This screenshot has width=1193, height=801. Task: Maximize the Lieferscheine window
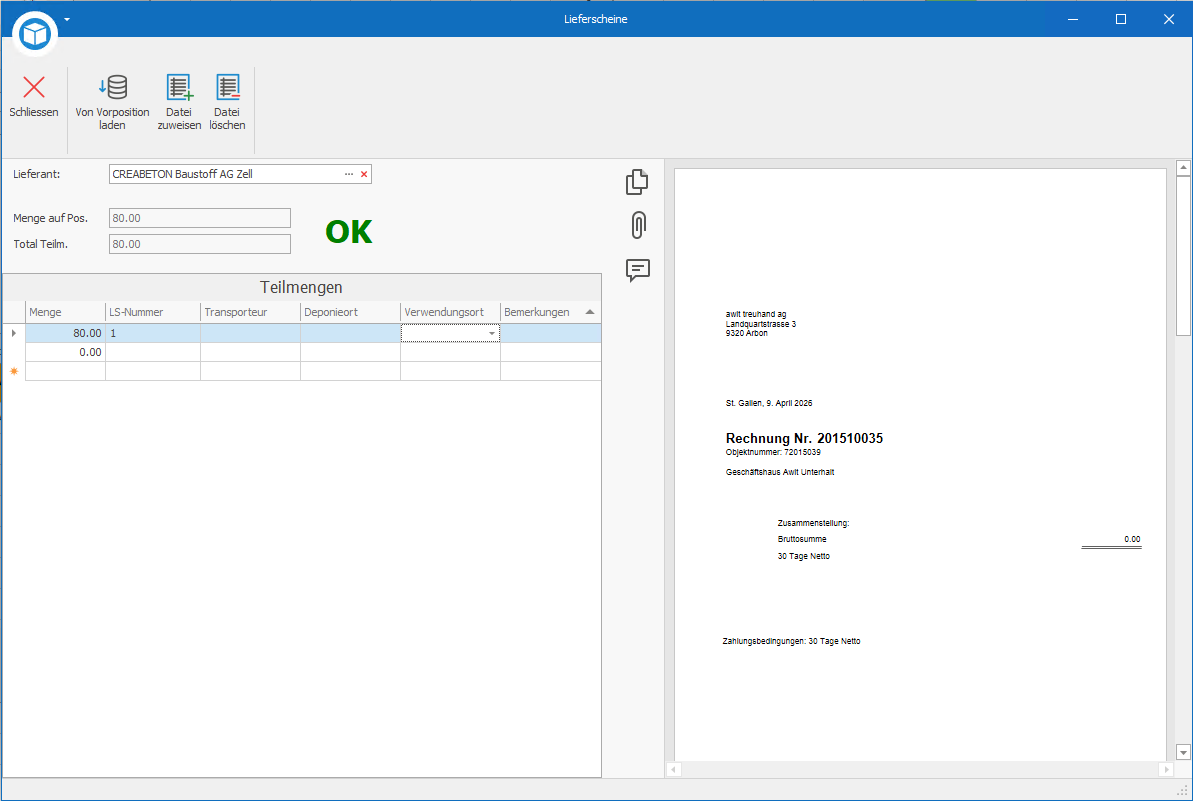pos(1121,19)
